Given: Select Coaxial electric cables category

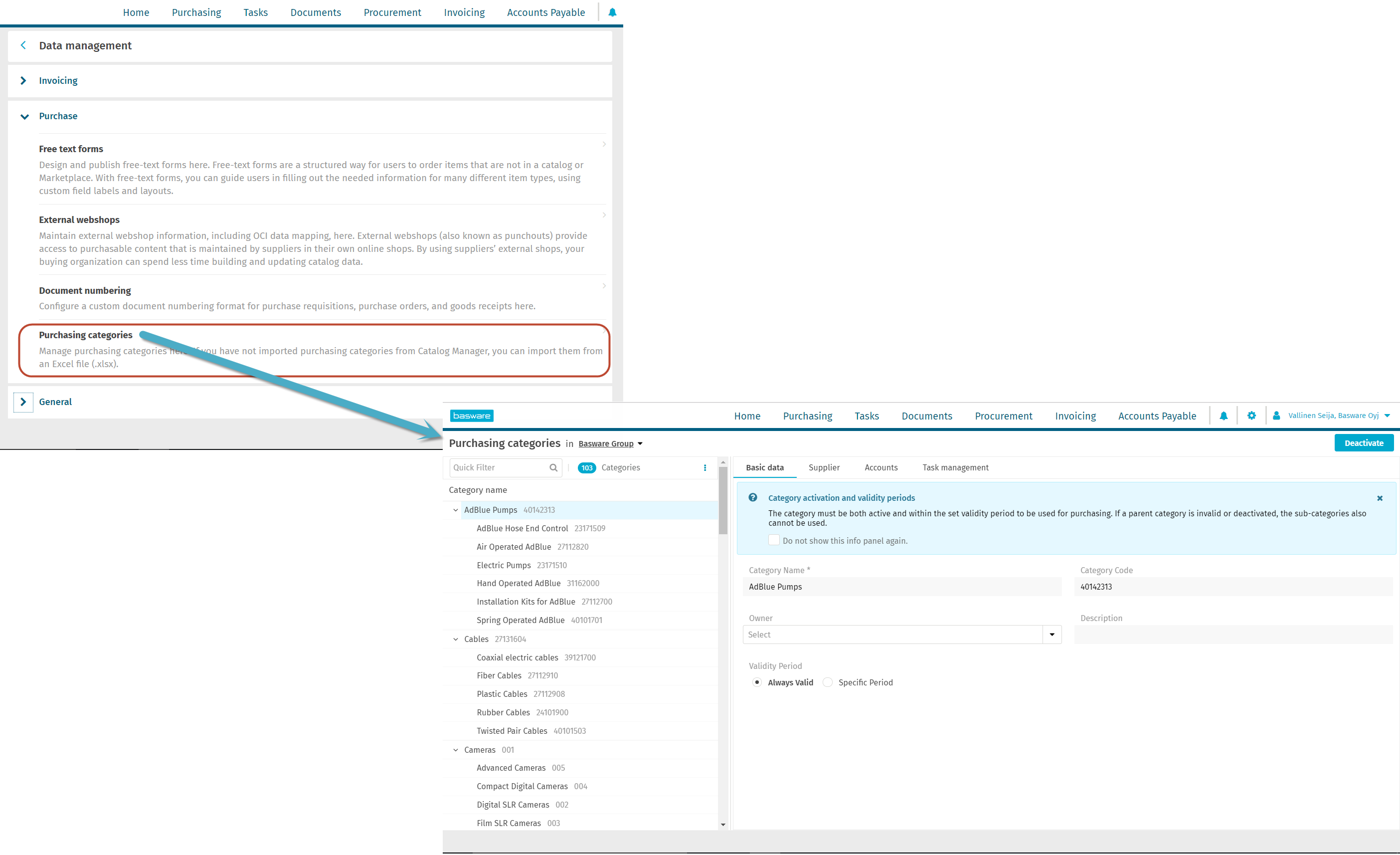Looking at the screenshot, I should [517, 657].
